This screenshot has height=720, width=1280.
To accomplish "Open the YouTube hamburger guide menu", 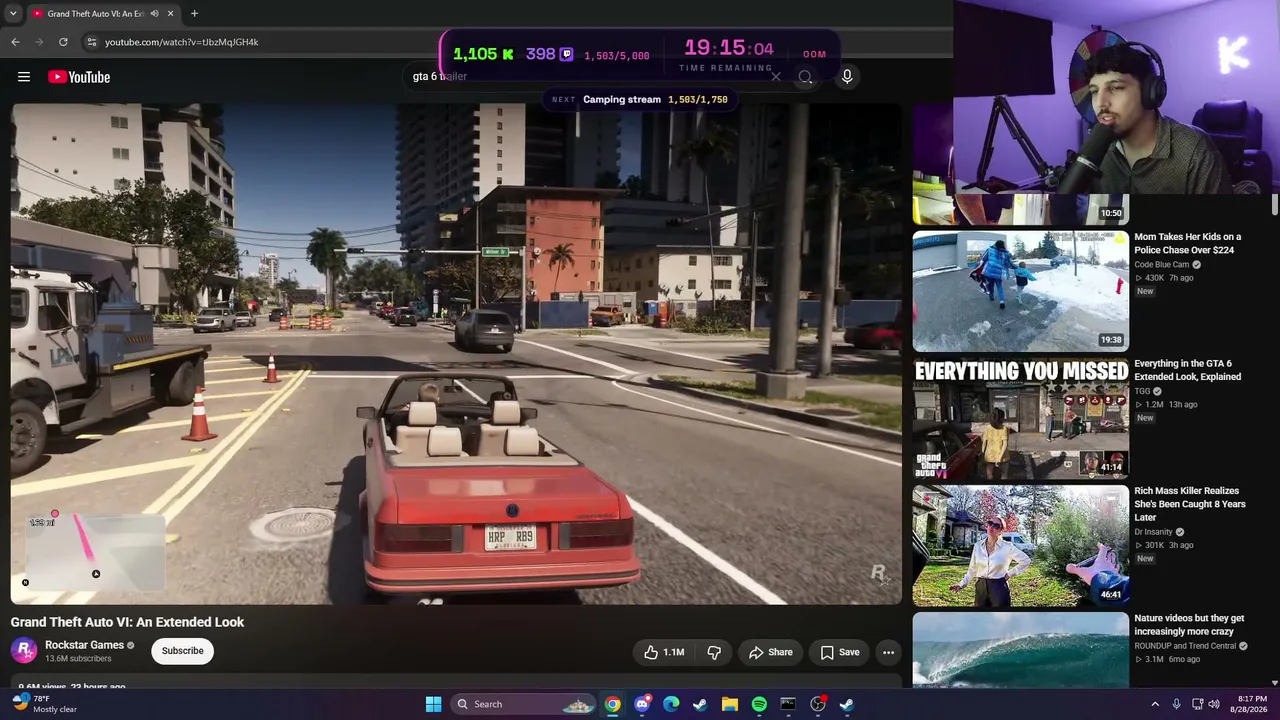I will pos(24,77).
